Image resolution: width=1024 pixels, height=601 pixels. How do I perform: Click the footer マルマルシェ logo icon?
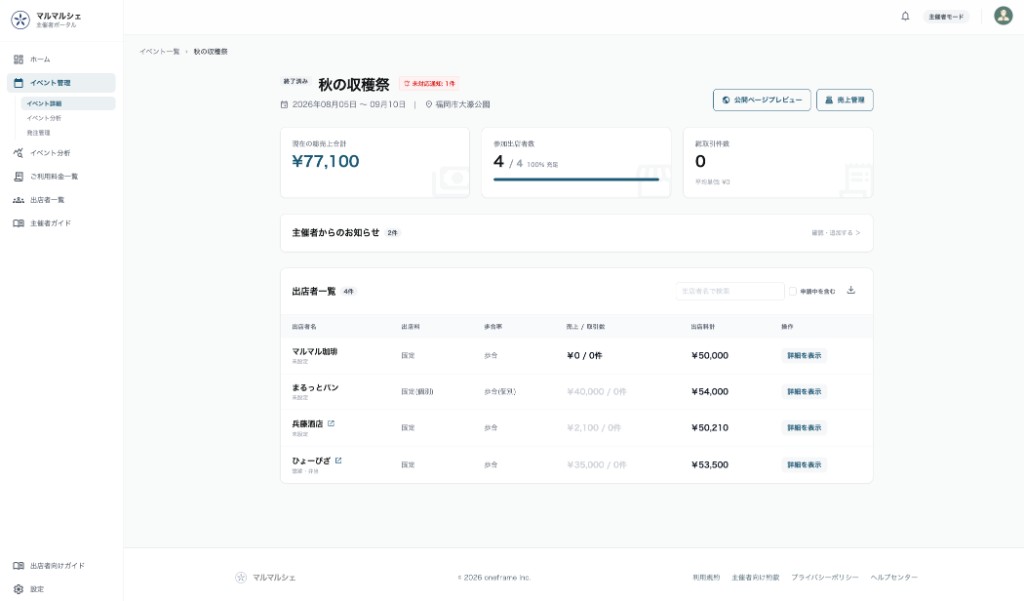click(x=241, y=577)
